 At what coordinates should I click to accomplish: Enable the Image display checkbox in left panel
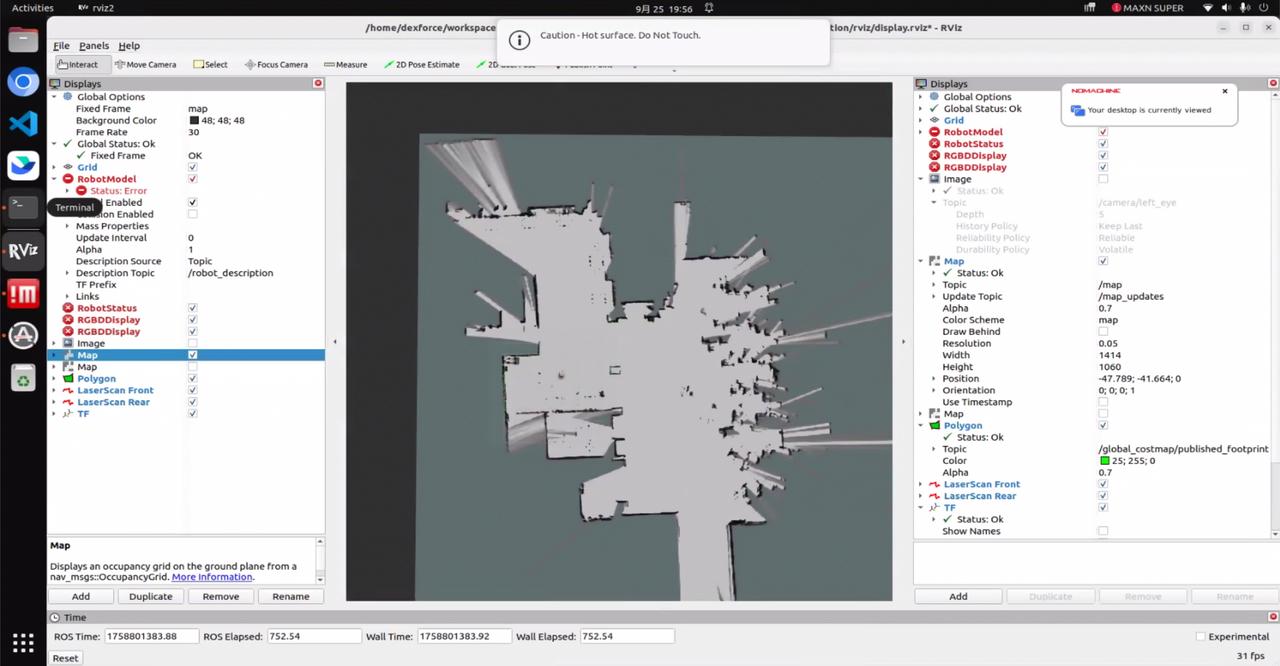(x=192, y=343)
